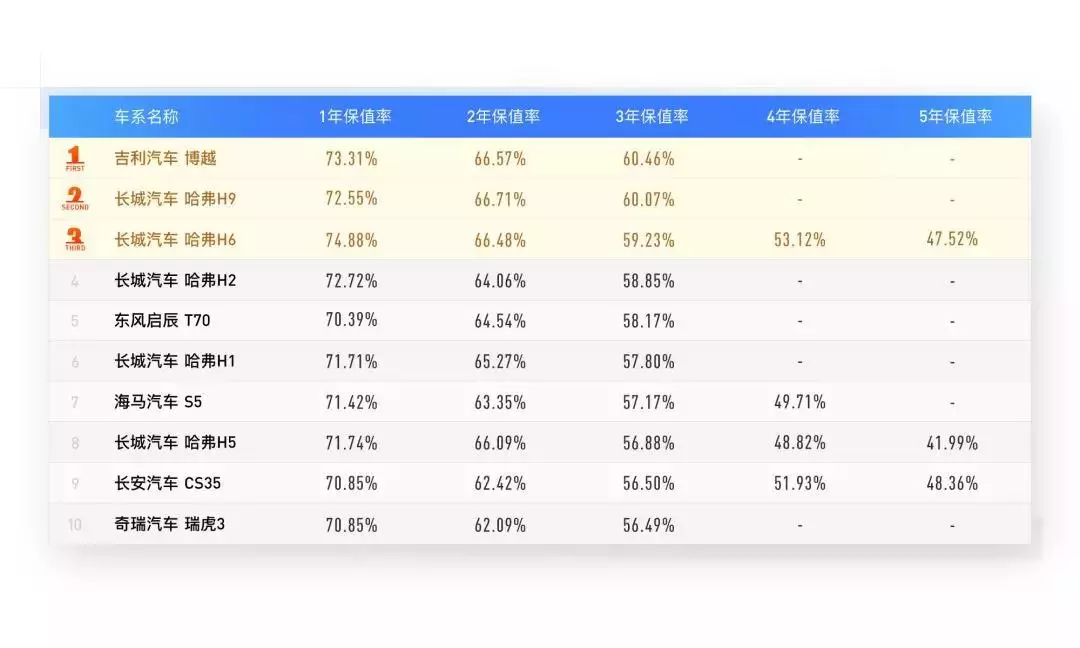Click the 5年保值率 column header

pyautogui.click(x=955, y=116)
